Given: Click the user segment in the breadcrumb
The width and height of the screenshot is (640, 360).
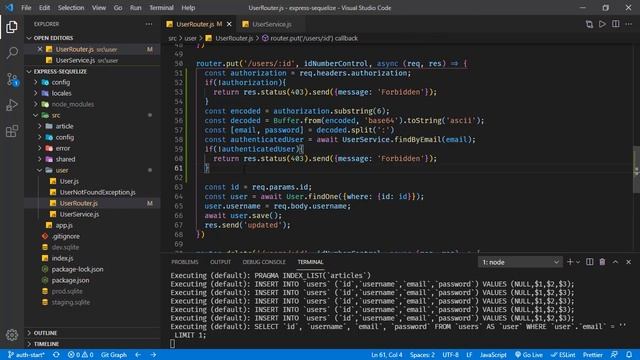Looking at the screenshot, I should [190, 38].
